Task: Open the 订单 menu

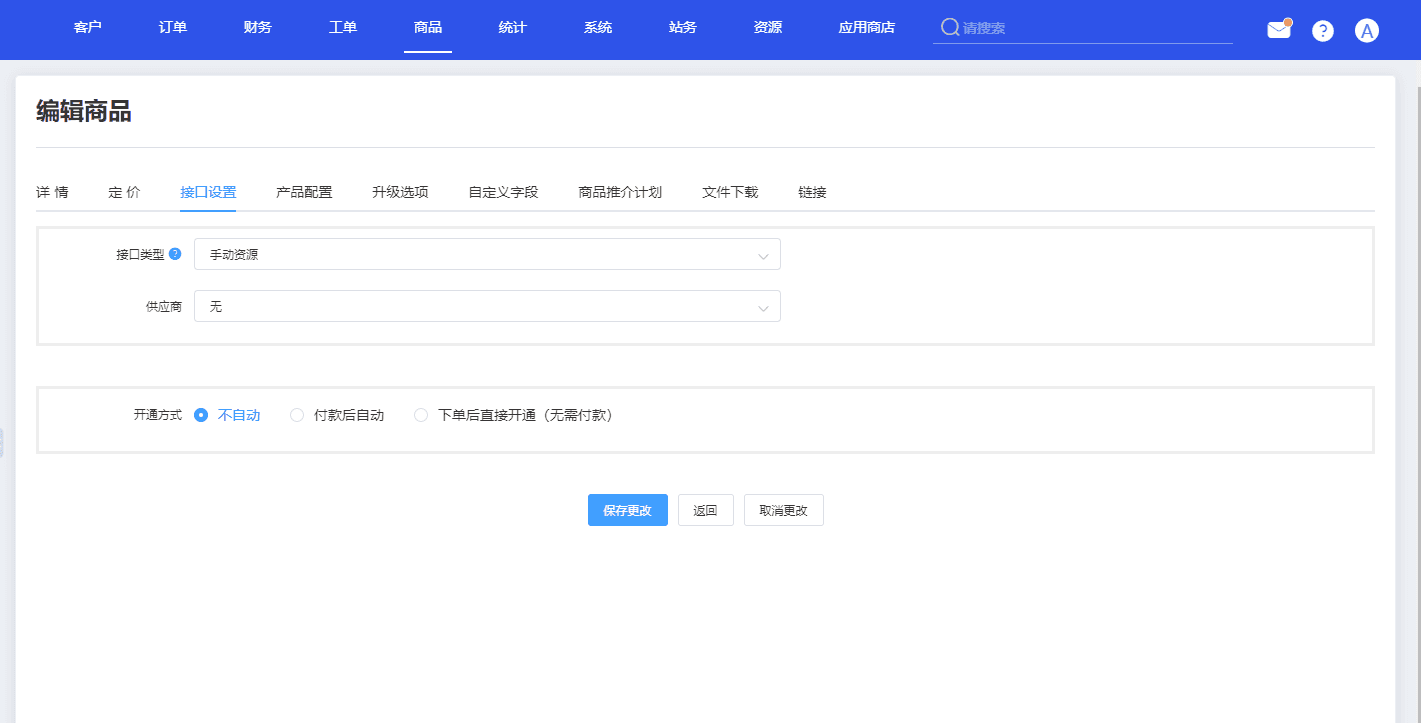Action: [x=173, y=28]
